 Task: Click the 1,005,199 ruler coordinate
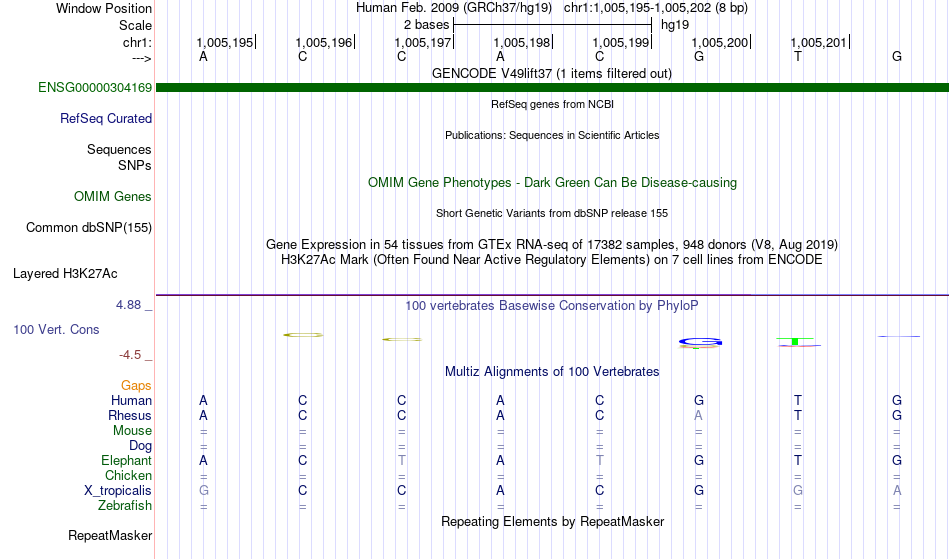pyautogui.click(x=620, y=43)
